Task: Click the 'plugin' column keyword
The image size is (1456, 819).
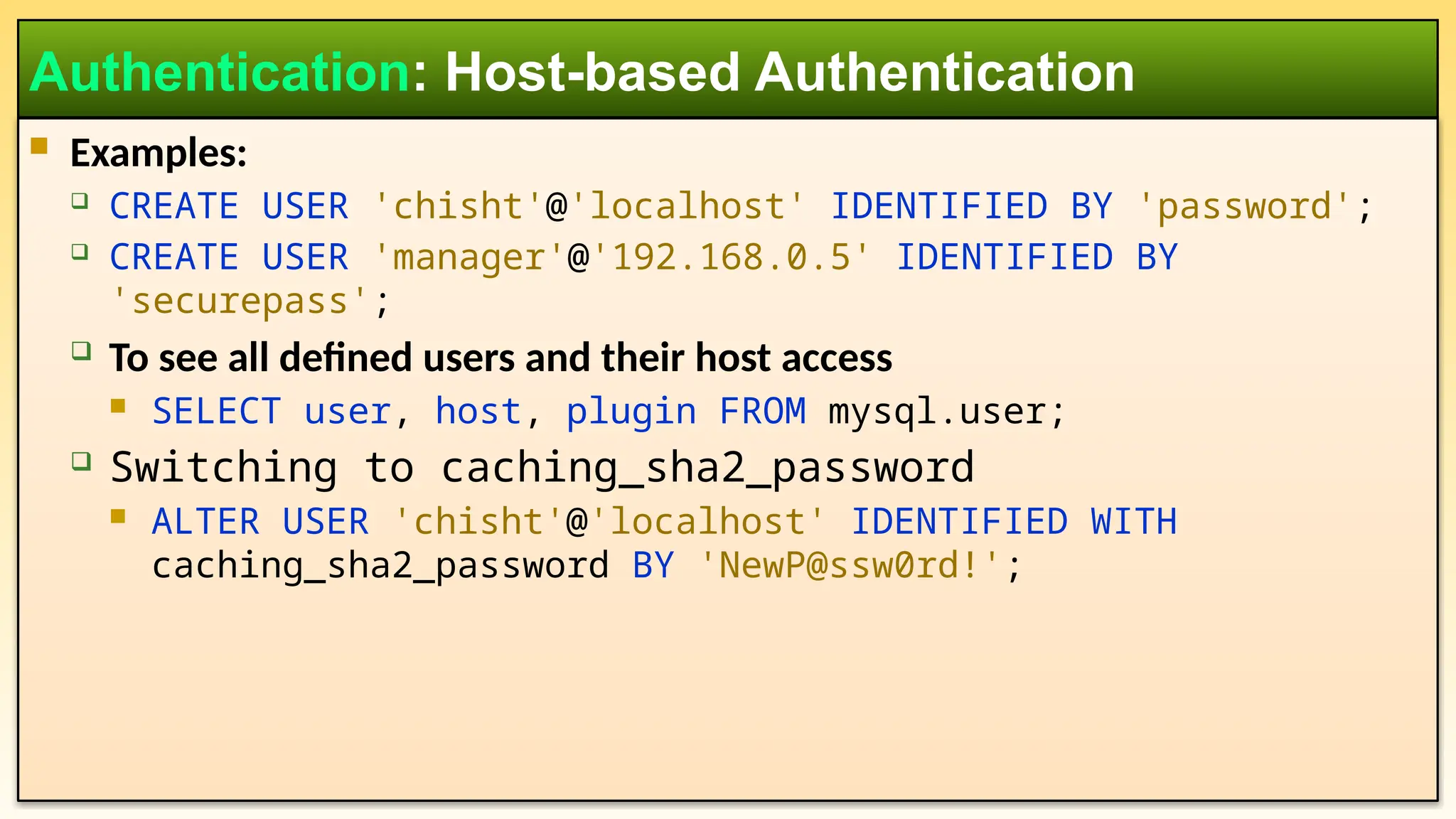Action: pos(631,412)
